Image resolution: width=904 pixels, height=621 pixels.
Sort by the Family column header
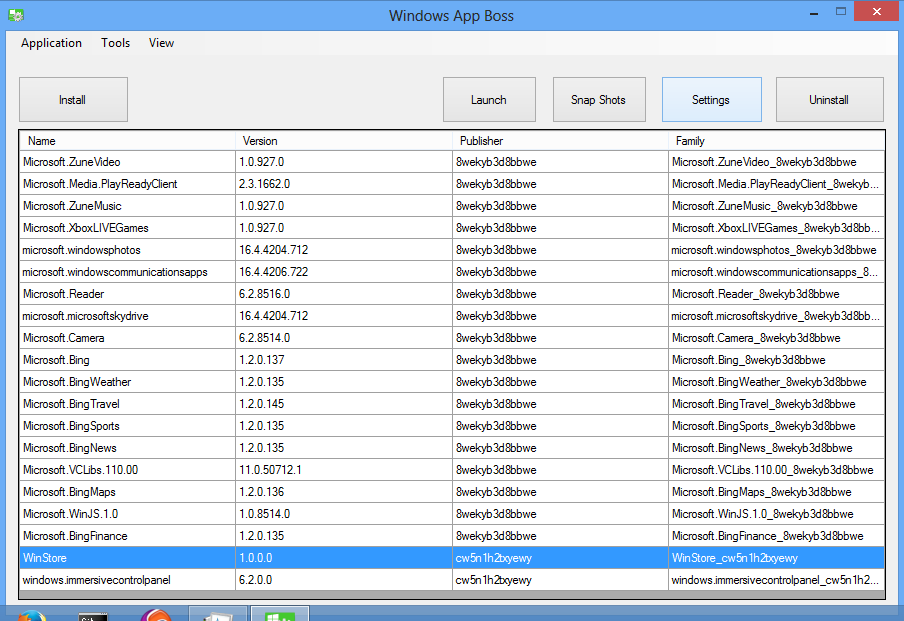click(776, 141)
